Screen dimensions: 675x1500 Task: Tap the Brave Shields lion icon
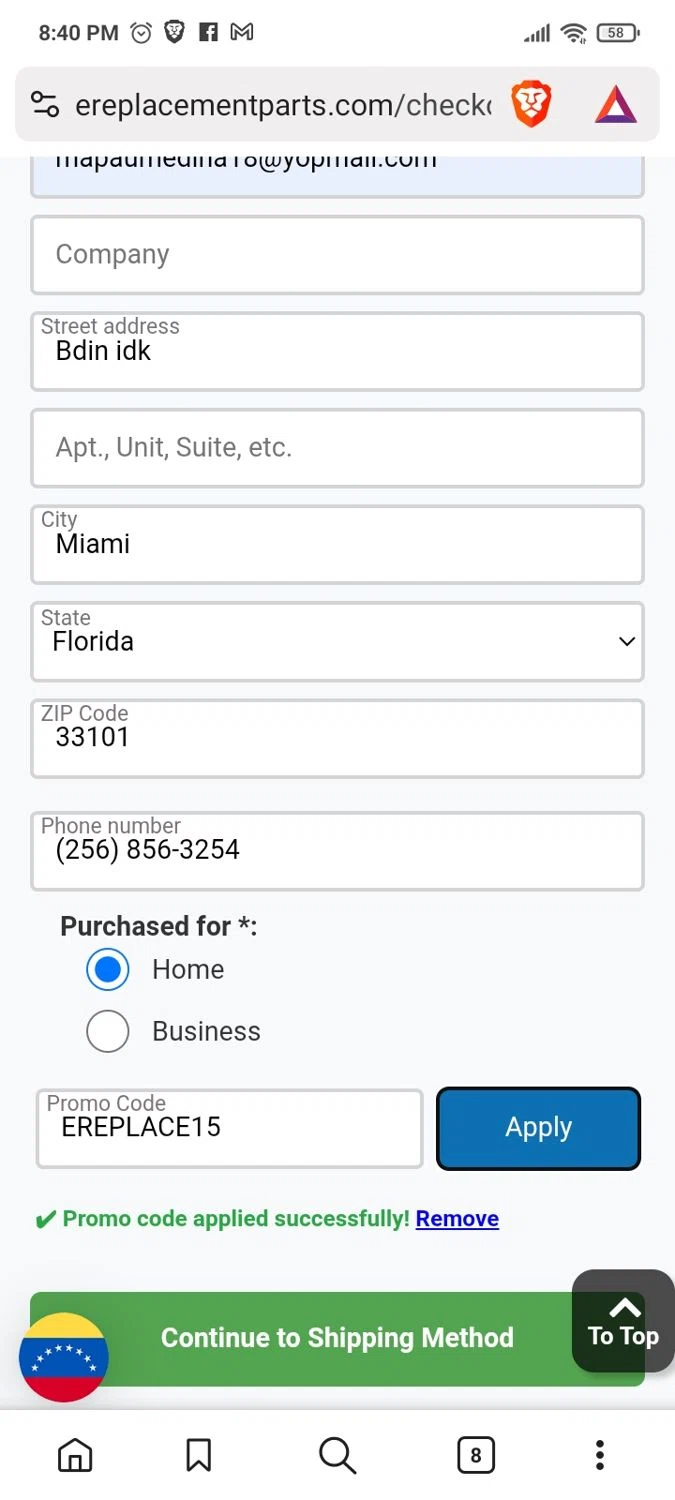pyautogui.click(x=531, y=105)
